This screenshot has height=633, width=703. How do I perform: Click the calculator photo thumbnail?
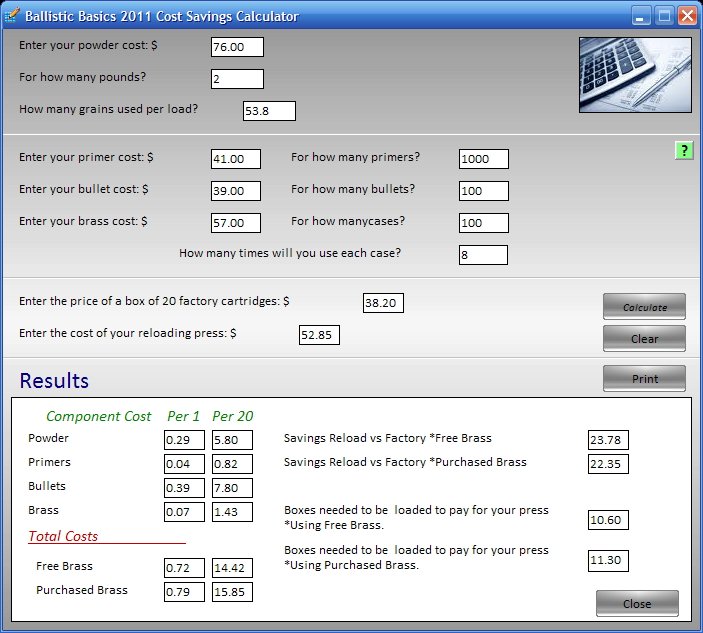(x=634, y=75)
